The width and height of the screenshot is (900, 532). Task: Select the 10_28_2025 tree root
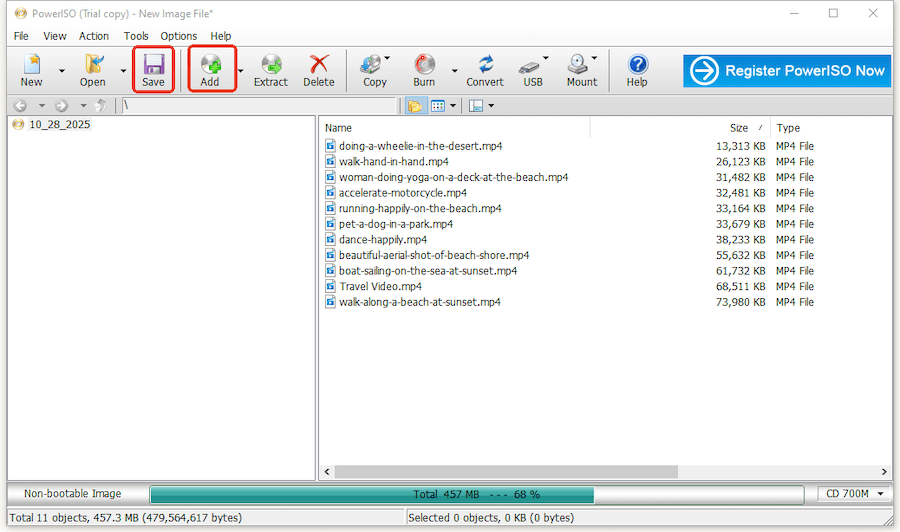(x=60, y=125)
